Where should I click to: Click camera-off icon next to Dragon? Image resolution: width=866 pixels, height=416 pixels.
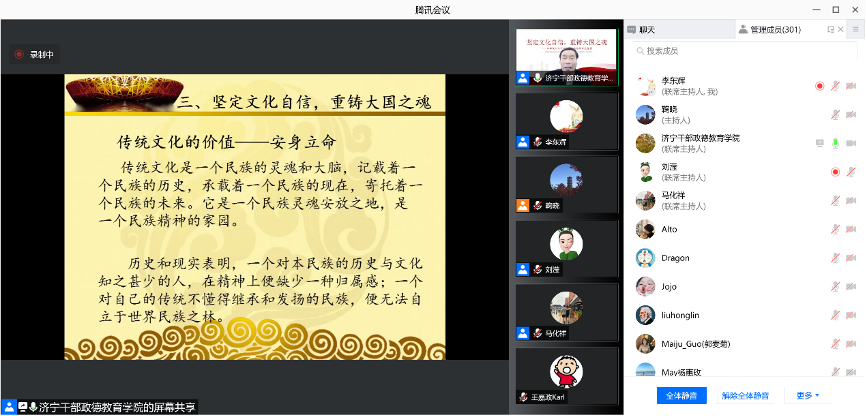(x=850, y=258)
